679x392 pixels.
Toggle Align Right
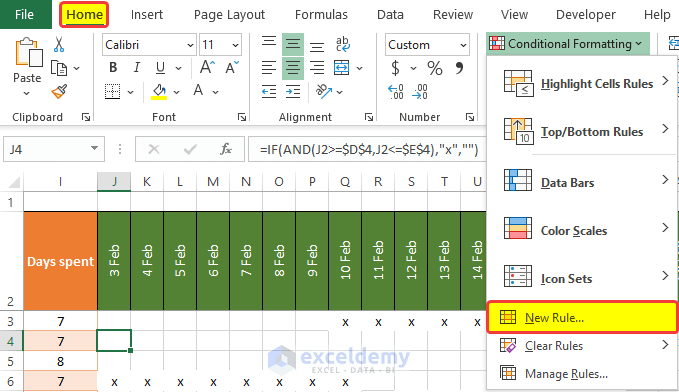pyautogui.click(x=317, y=68)
